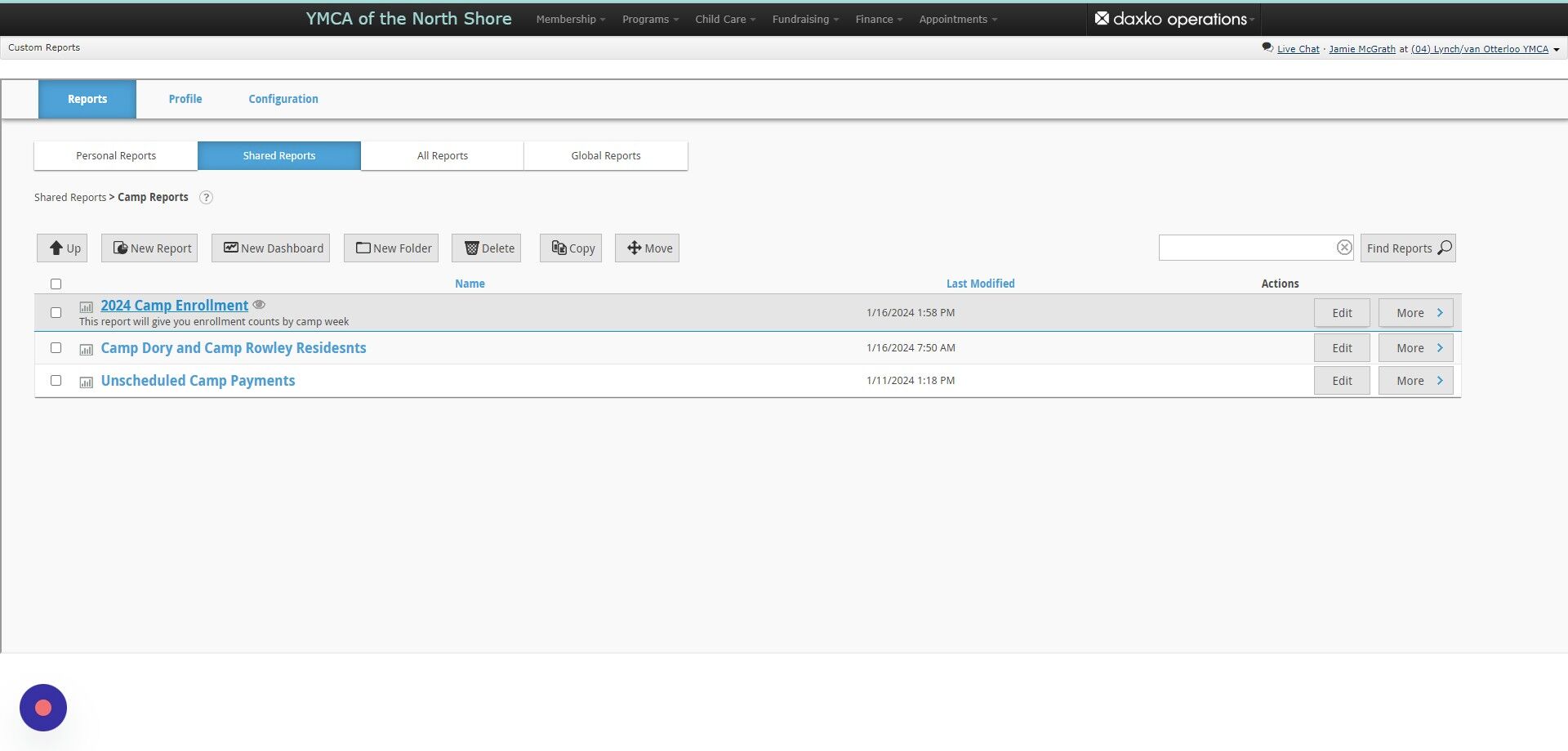1568x751 pixels.
Task: Open the Configuration tab
Action: tap(283, 99)
